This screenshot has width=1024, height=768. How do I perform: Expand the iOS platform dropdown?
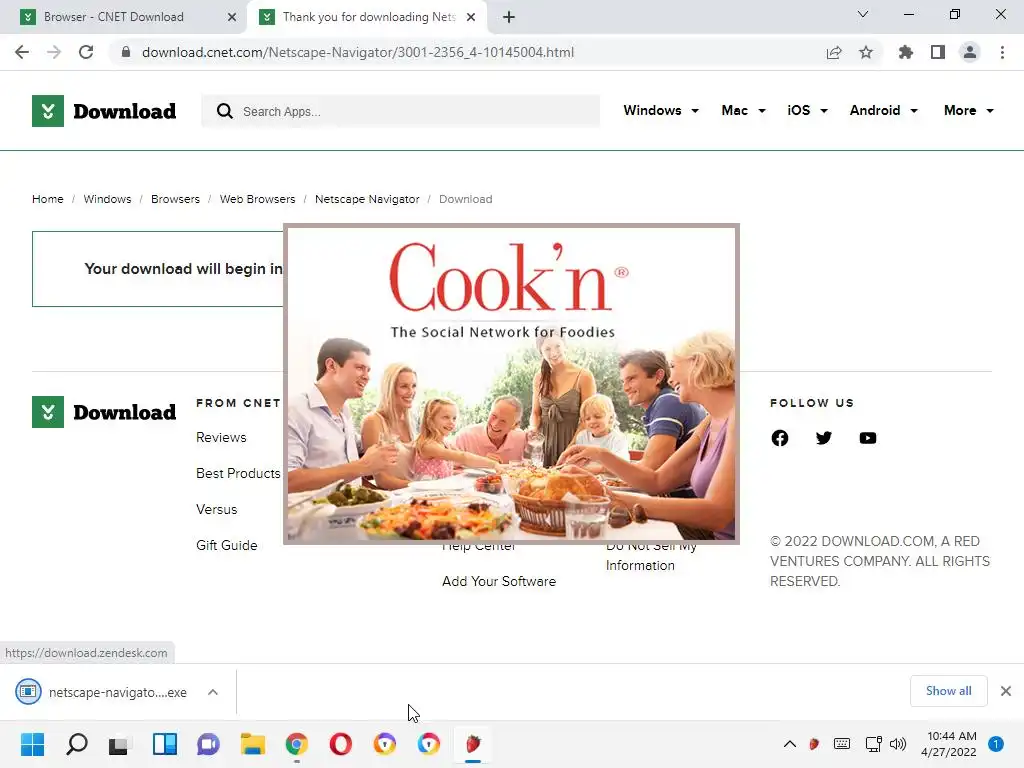(807, 110)
